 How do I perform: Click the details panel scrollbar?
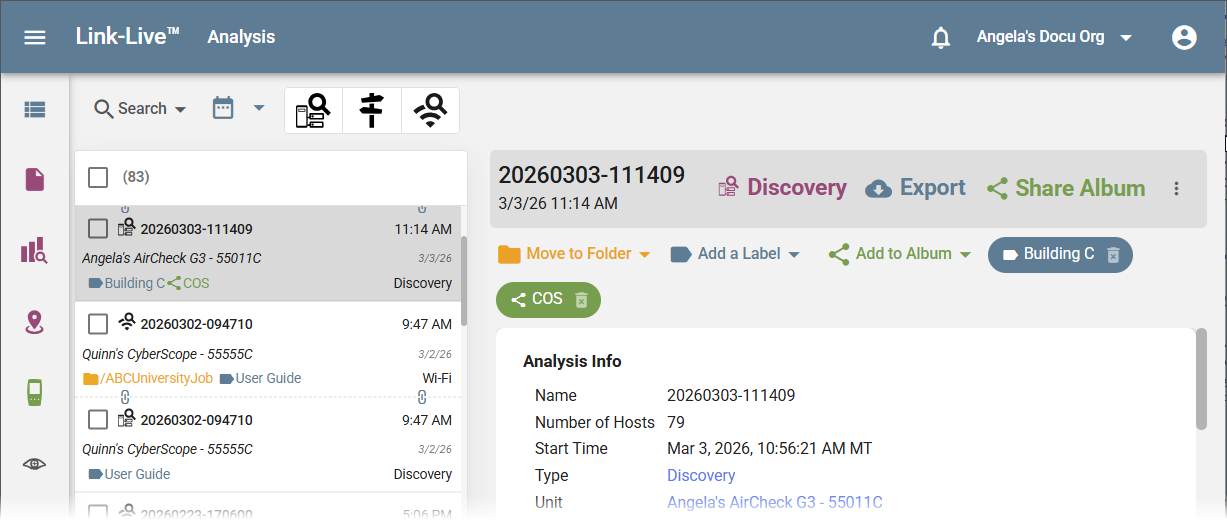[x=1201, y=379]
